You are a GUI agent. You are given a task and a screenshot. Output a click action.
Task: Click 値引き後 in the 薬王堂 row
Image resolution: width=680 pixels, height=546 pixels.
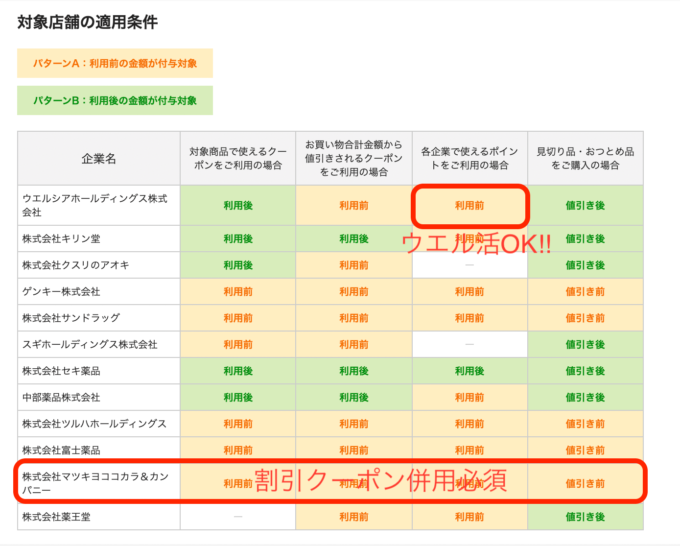(585, 517)
